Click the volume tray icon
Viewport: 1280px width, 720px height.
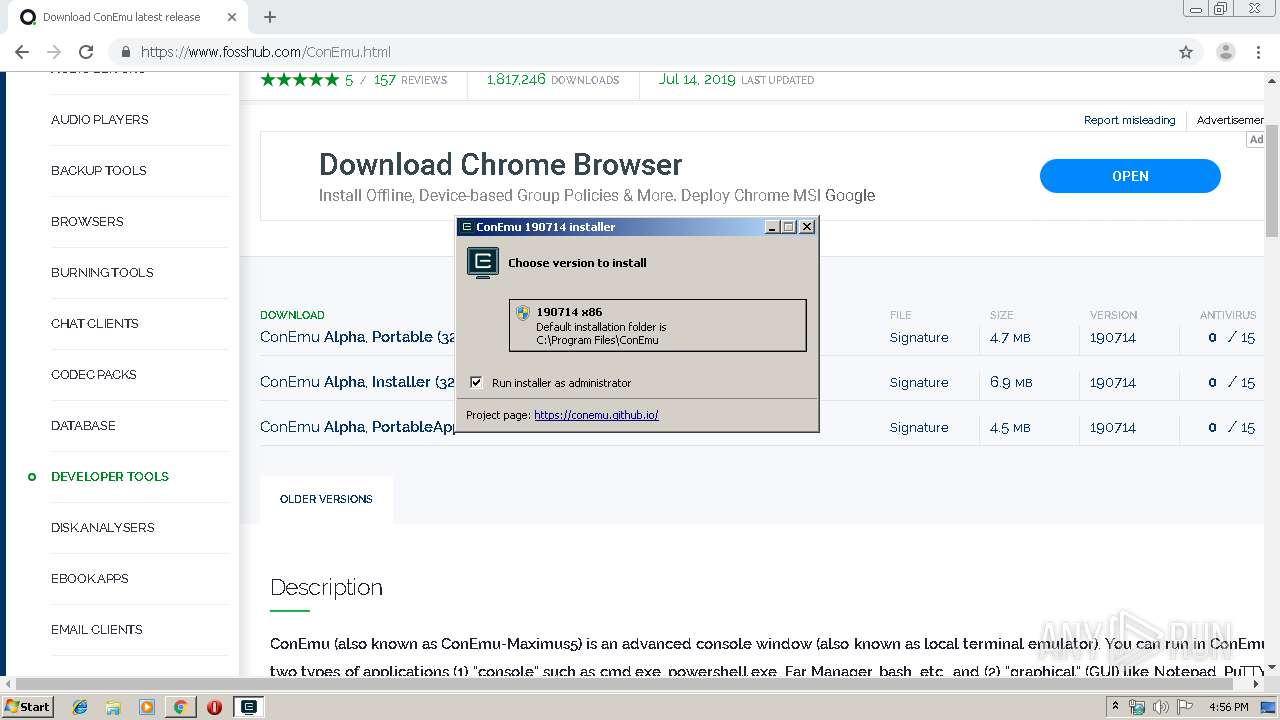(1161, 707)
